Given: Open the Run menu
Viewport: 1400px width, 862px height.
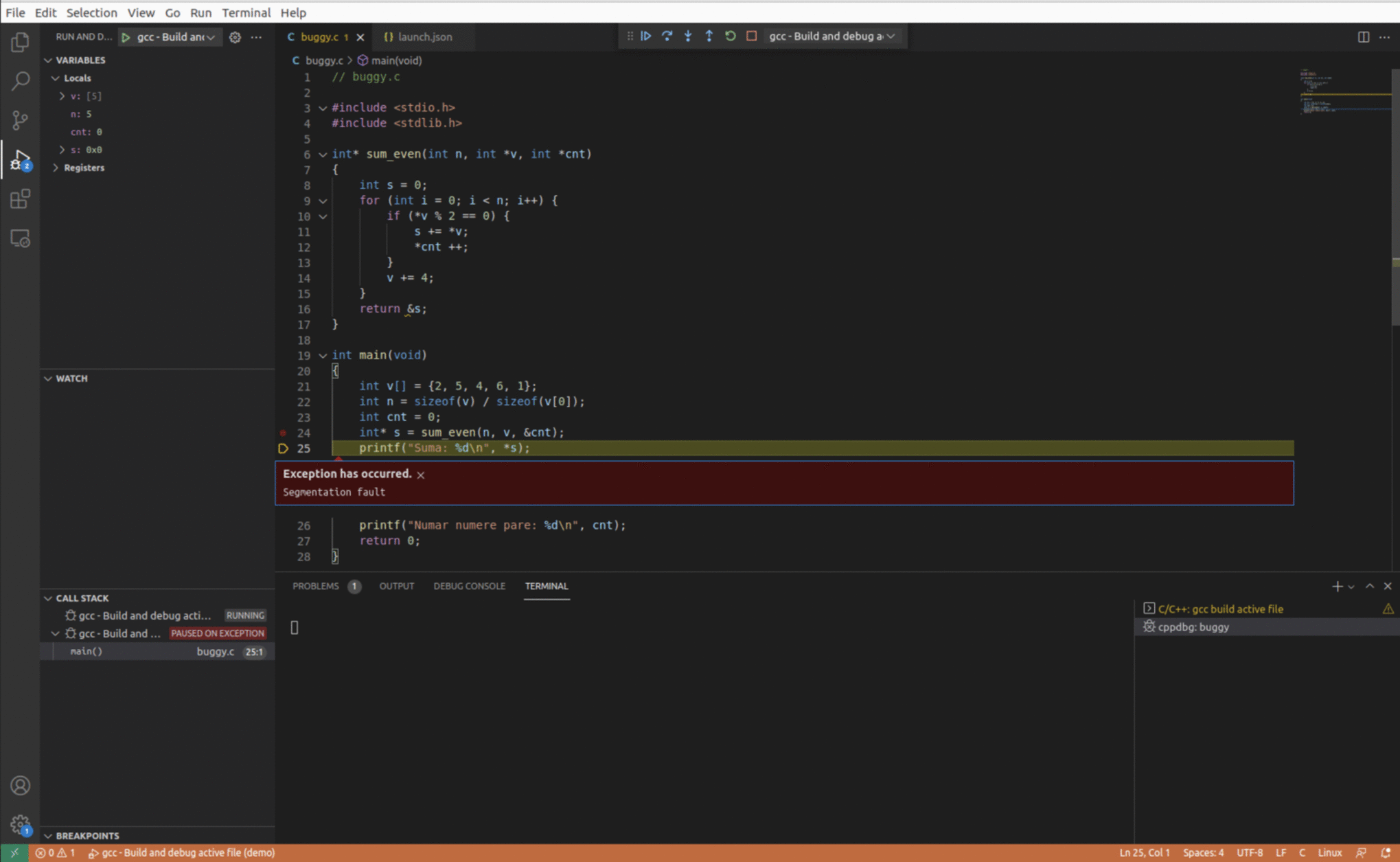Looking at the screenshot, I should pos(200,12).
